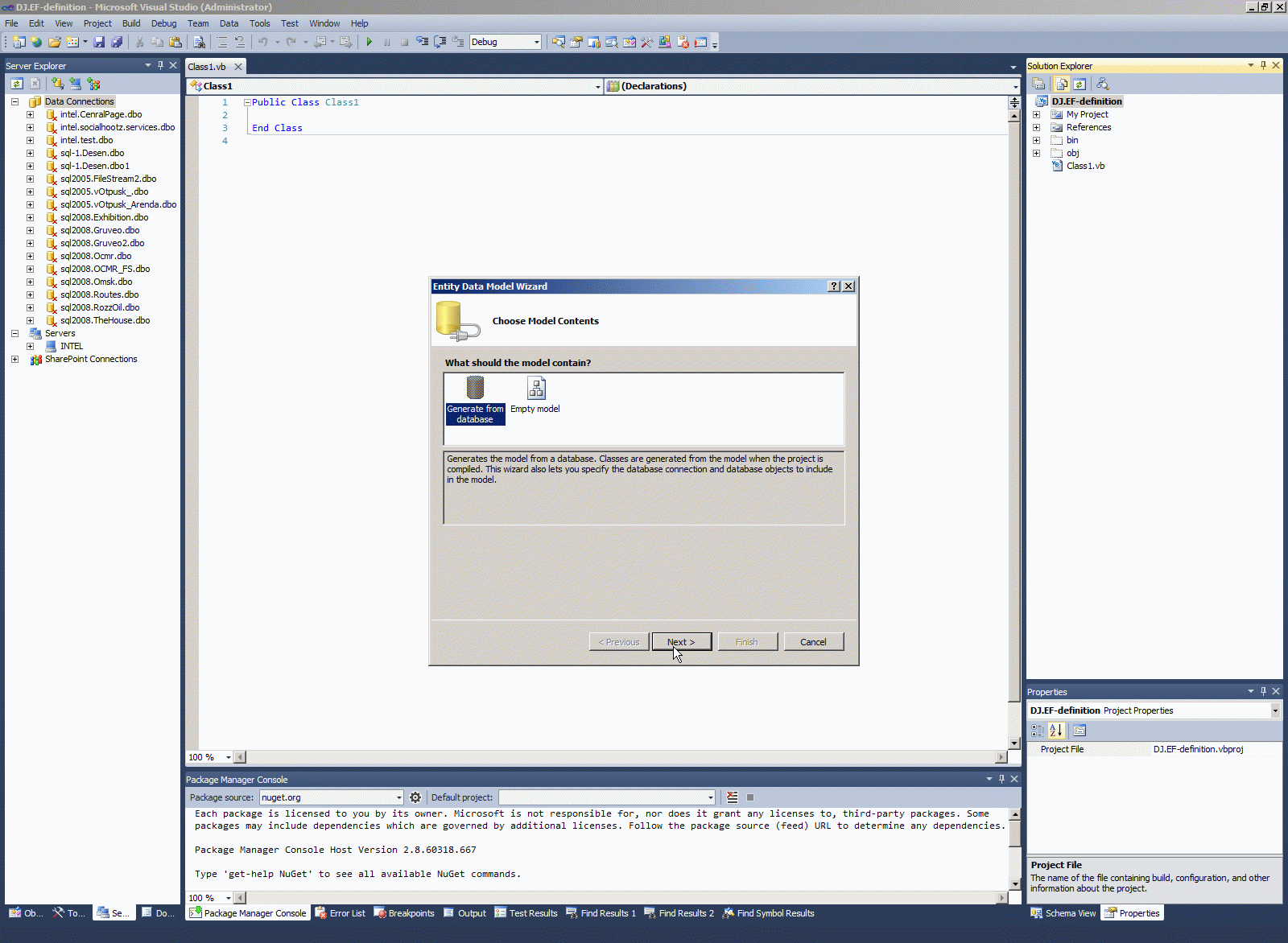Screen dimensions: 1288x943
Task: Click the Cut scissors toolbar icon
Action: coord(140,42)
